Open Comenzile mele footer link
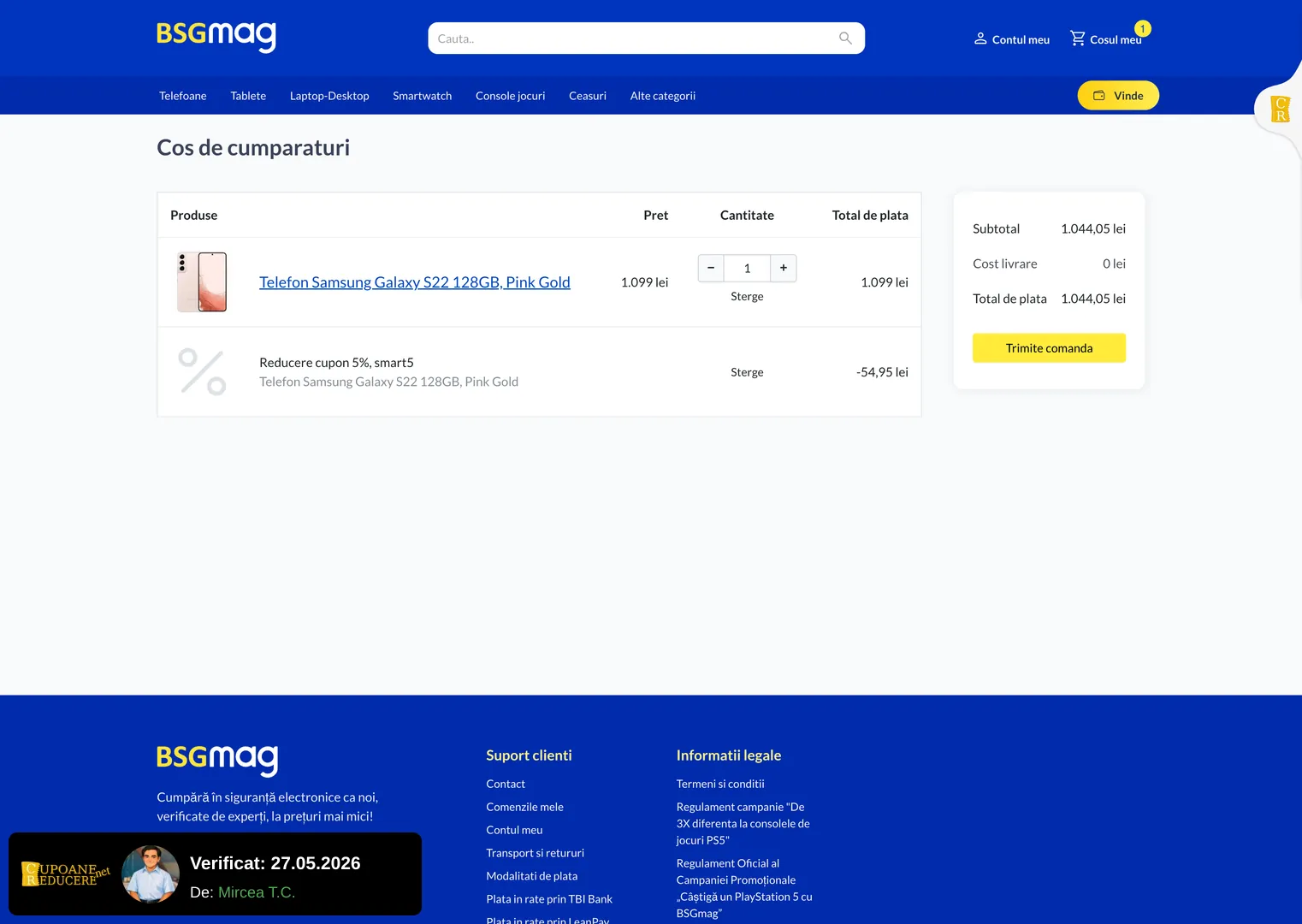Screen dimensions: 1302x924 pos(524,807)
